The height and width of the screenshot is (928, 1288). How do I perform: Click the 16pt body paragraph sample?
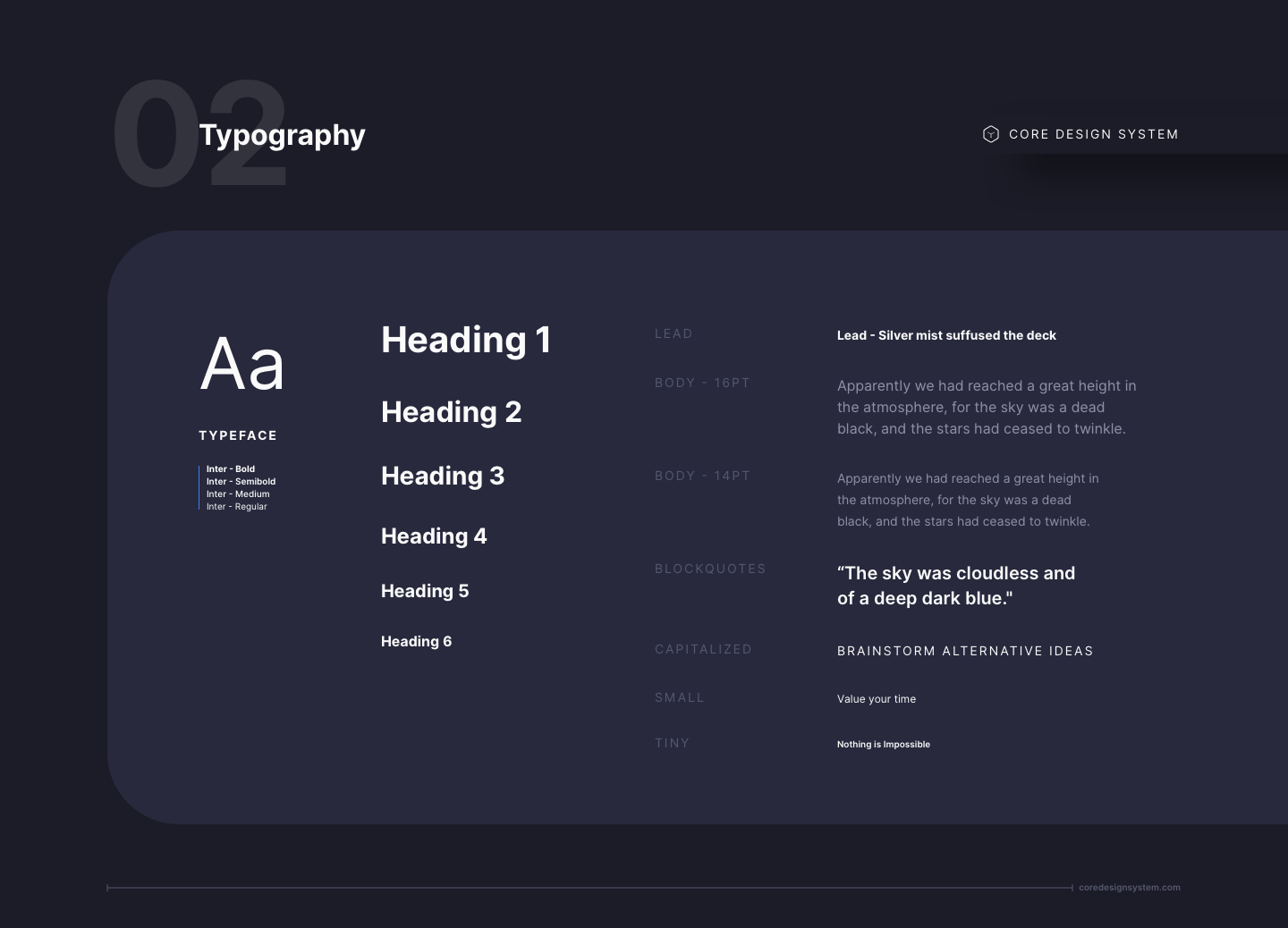tap(987, 407)
